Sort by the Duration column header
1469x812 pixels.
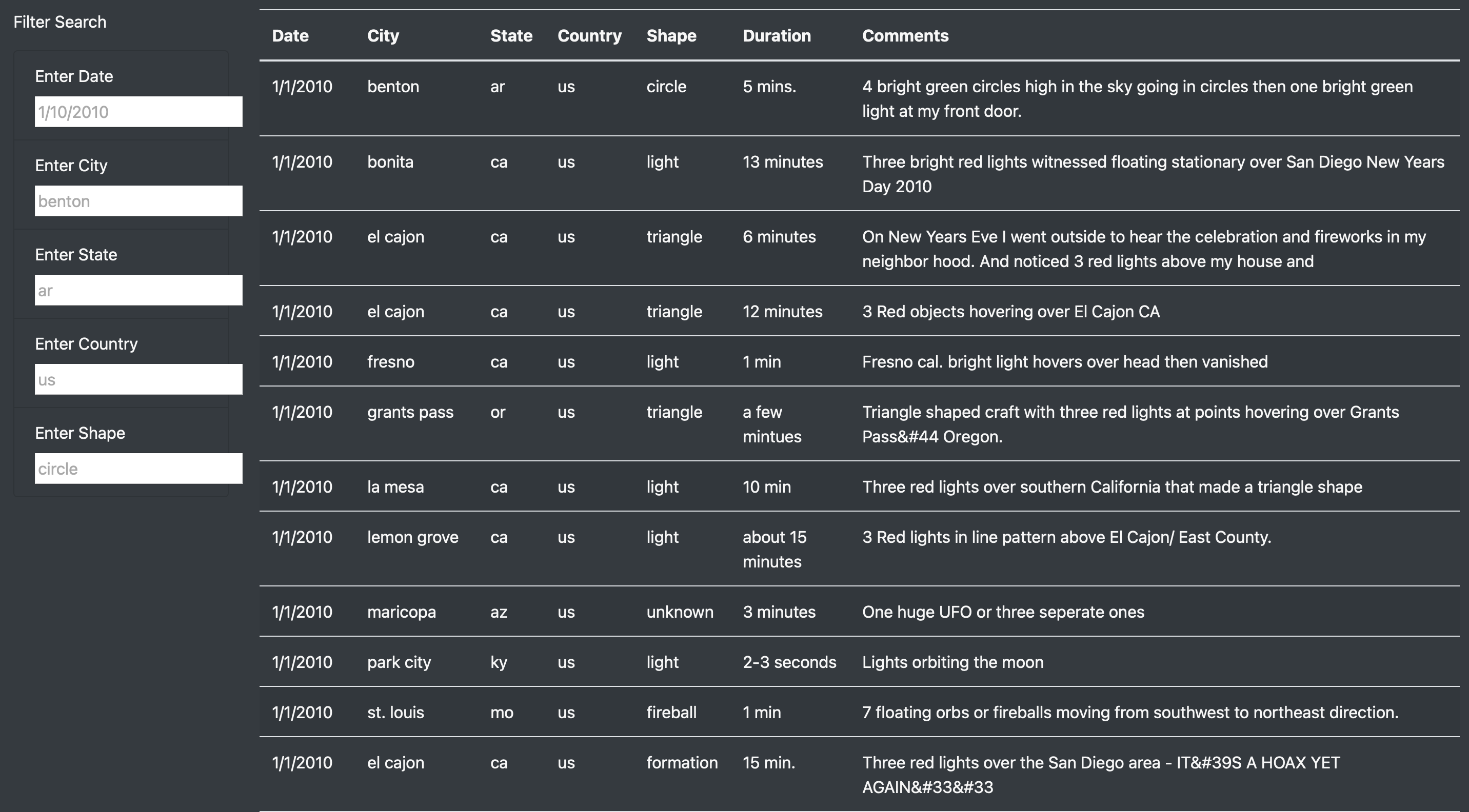[777, 35]
